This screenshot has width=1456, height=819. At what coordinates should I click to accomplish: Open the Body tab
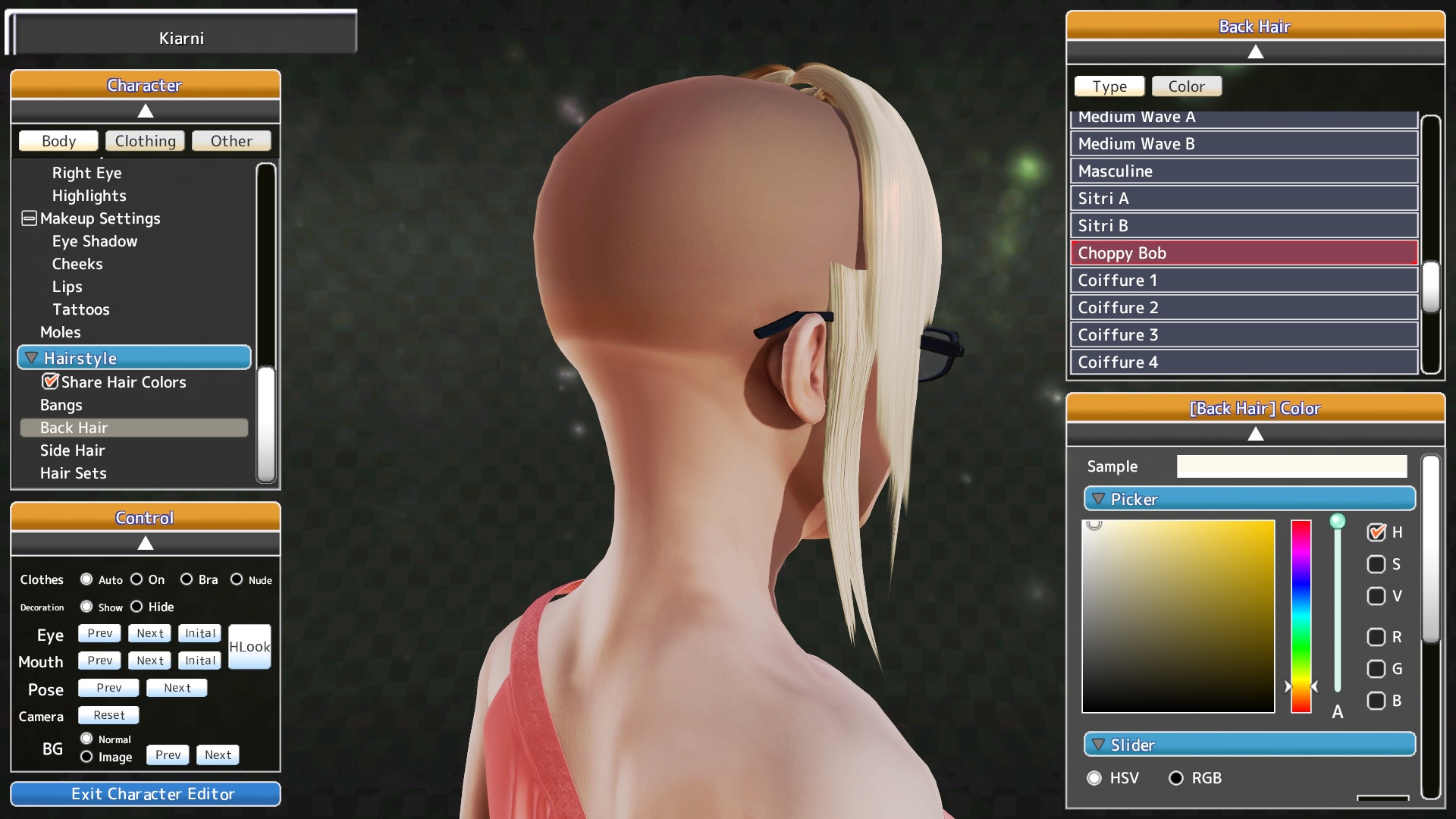point(58,141)
